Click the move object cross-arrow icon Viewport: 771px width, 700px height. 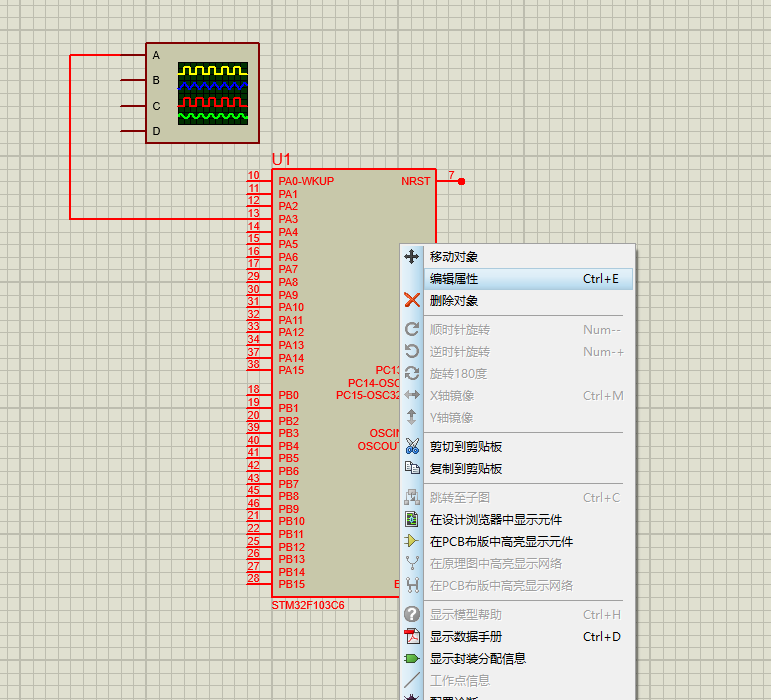(x=411, y=257)
